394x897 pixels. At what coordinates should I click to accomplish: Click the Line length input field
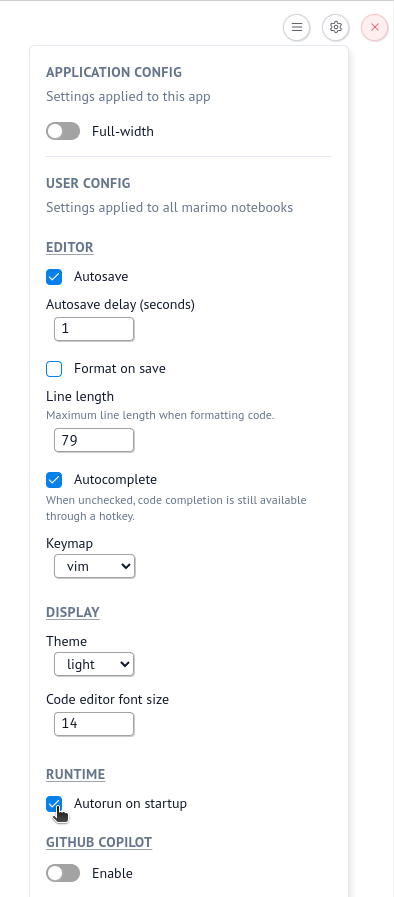(x=94, y=440)
